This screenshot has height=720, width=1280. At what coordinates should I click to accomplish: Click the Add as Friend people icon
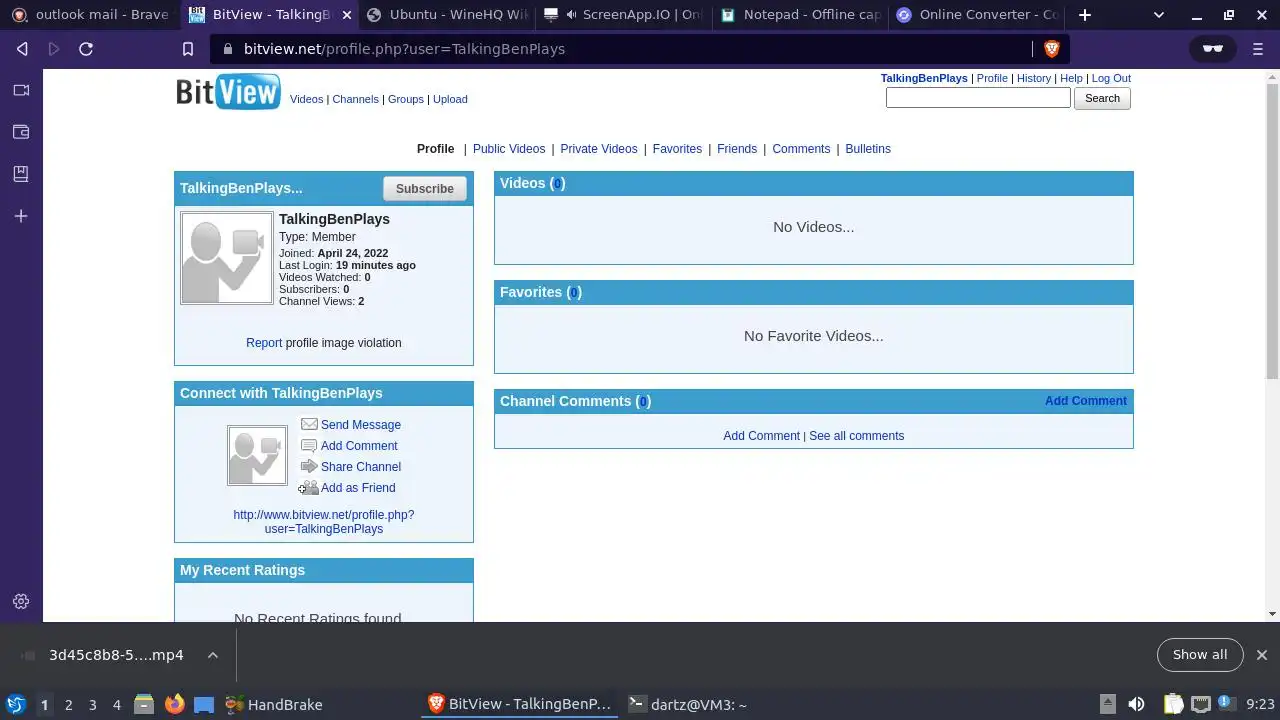point(310,488)
